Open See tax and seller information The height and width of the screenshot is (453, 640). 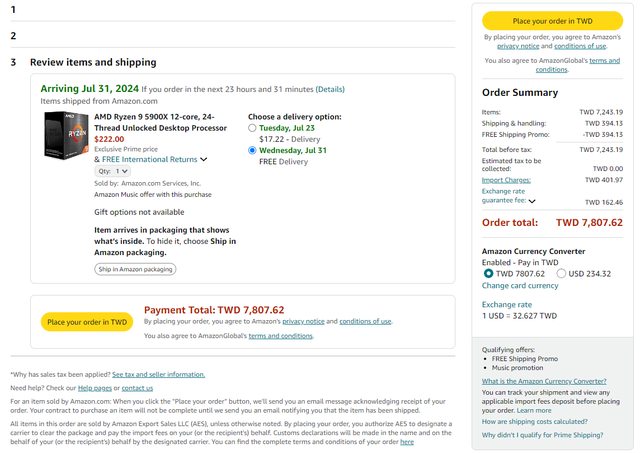pos(158,374)
